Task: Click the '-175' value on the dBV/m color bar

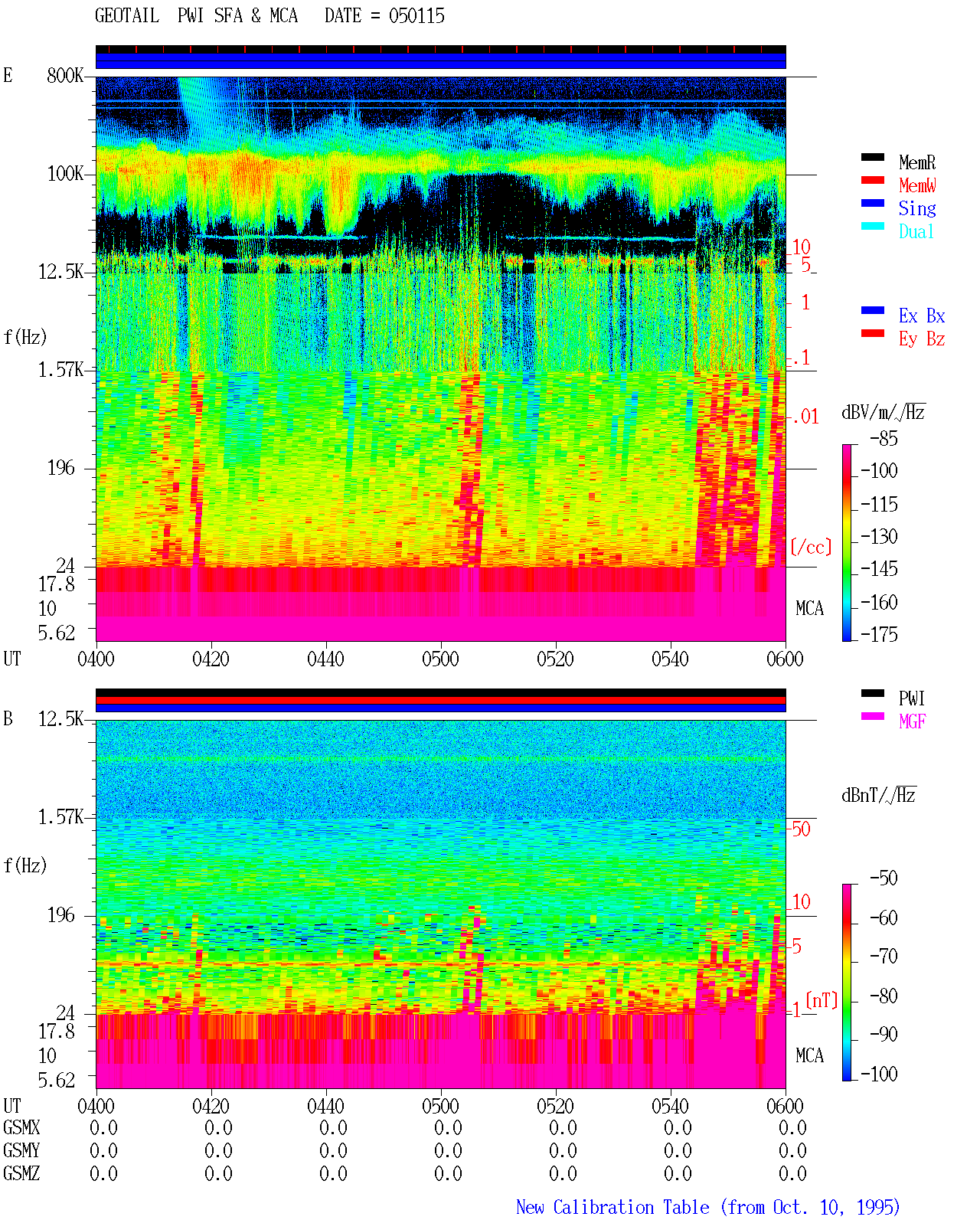Action: (879, 634)
